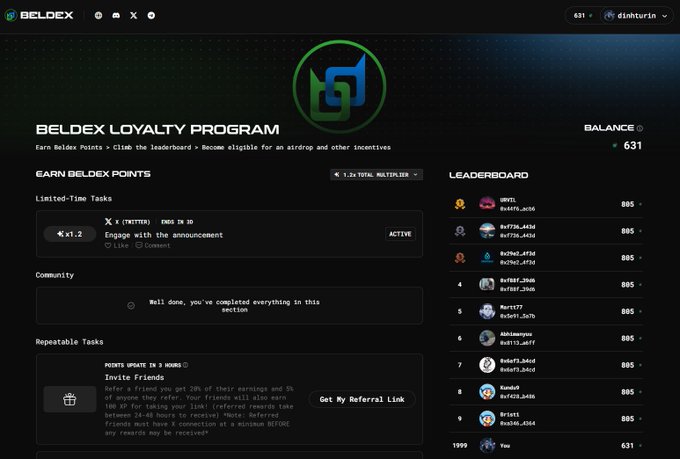This screenshot has width=680, height=459.
Task: Click the Limited-Time Tasks label
Action: coord(74,198)
